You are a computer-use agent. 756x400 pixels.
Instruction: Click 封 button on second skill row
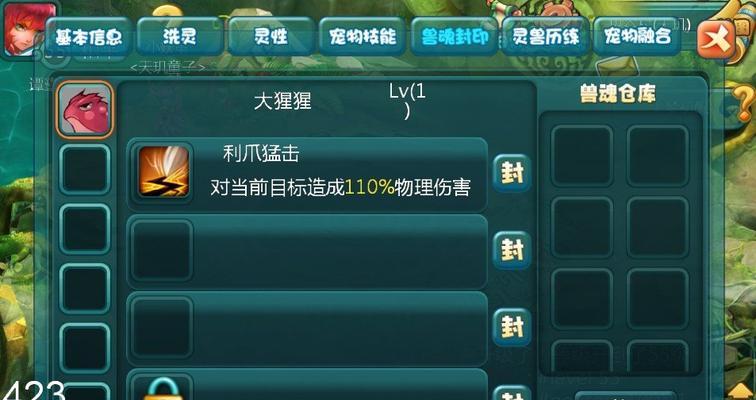[512, 250]
